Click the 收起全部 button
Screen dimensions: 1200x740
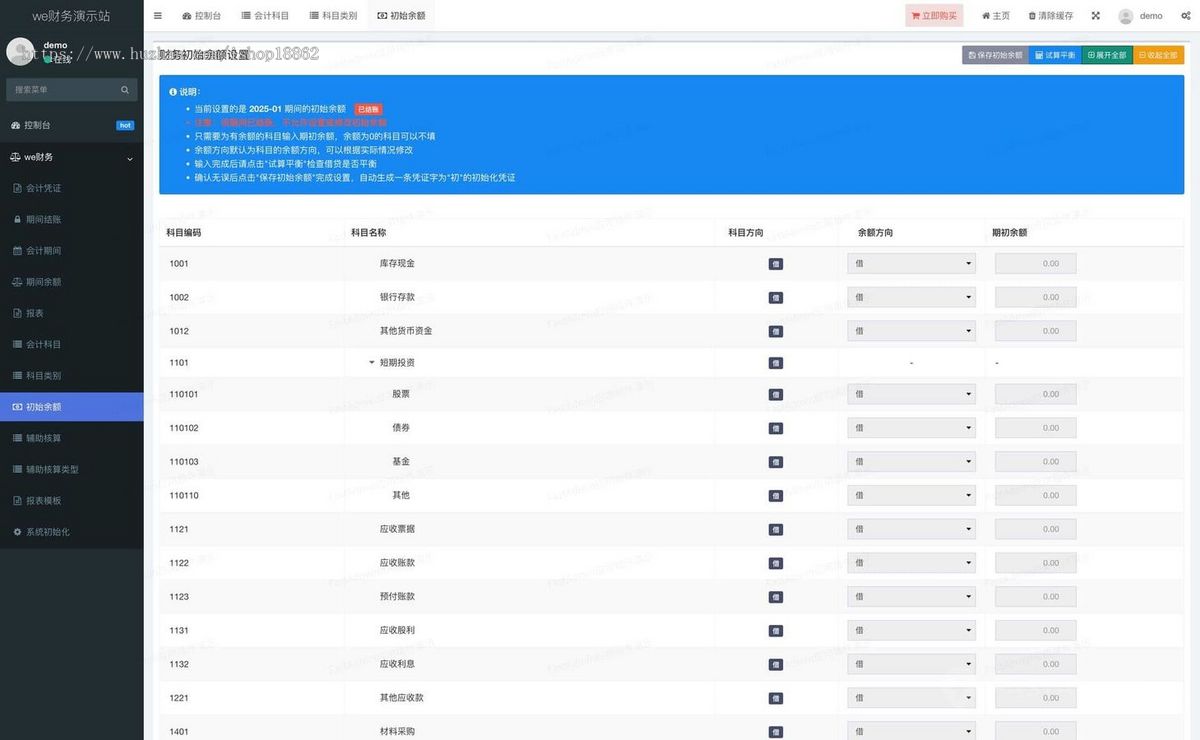pos(1158,54)
